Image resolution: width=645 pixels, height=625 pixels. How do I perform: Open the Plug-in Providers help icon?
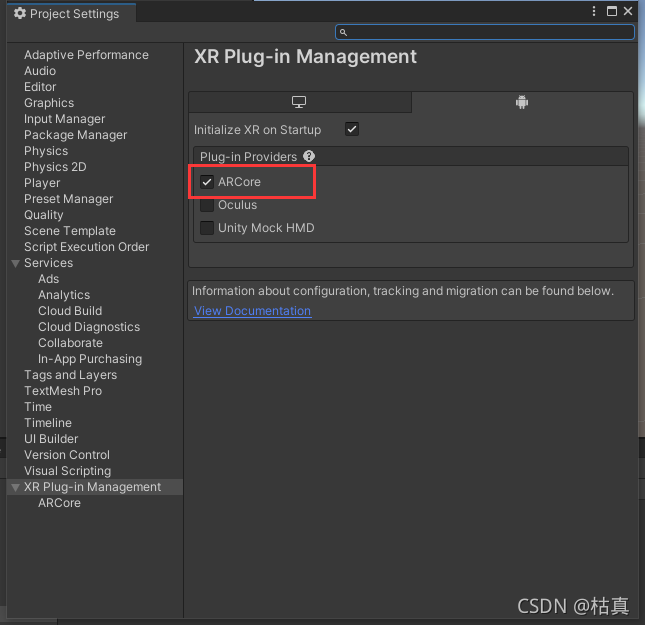pyautogui.click(x=309, y=156)
